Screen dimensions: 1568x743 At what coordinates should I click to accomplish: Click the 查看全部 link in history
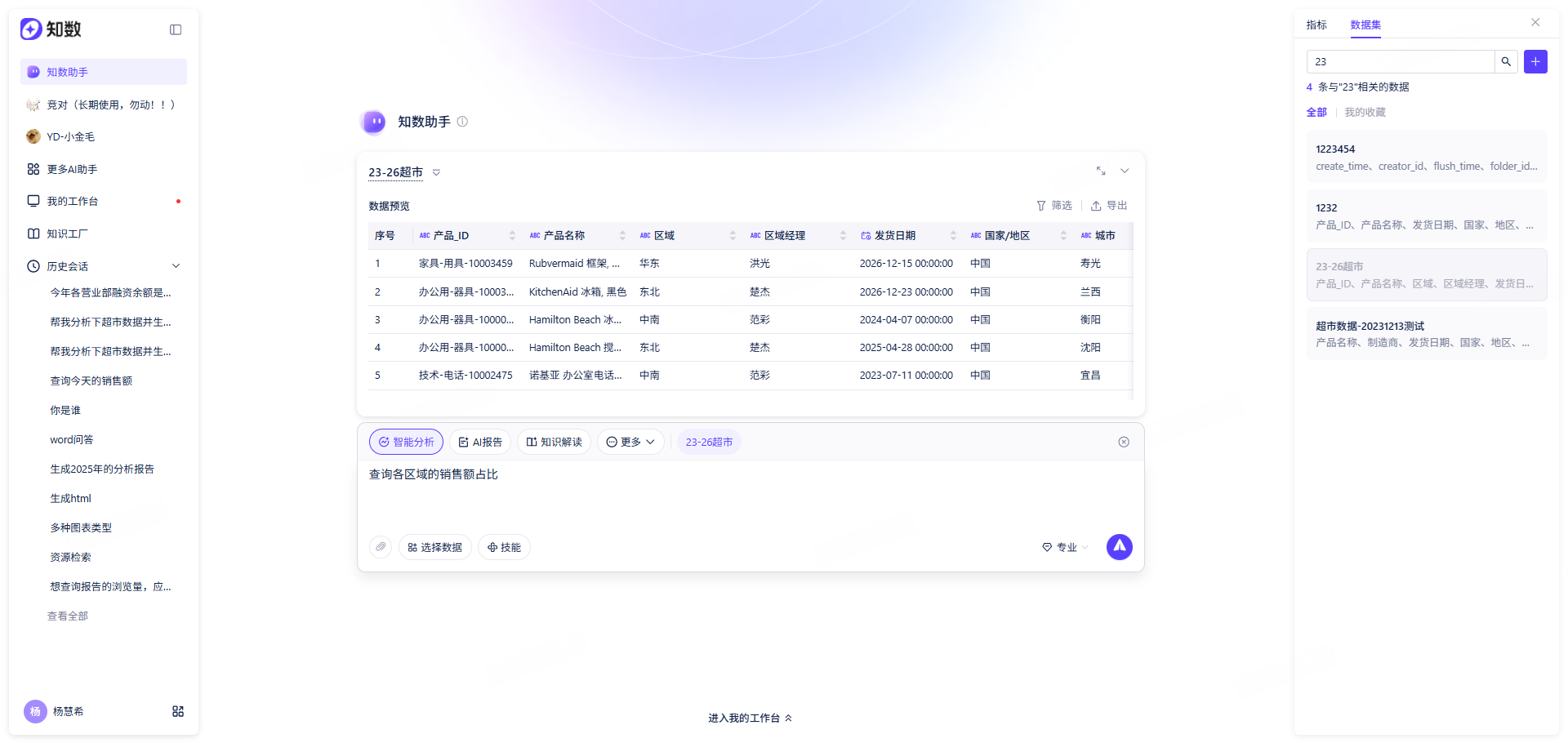pyautogui.click(x=68, y=616)
